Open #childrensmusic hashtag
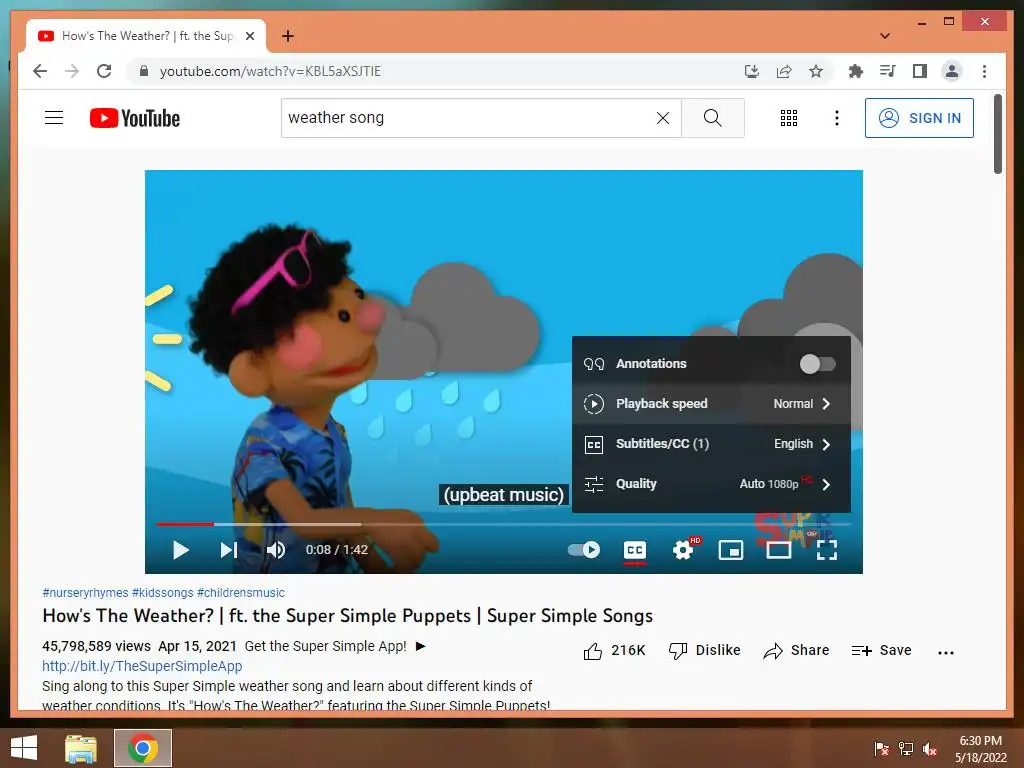Screen dimensions: 1024x768 (241, 592)
